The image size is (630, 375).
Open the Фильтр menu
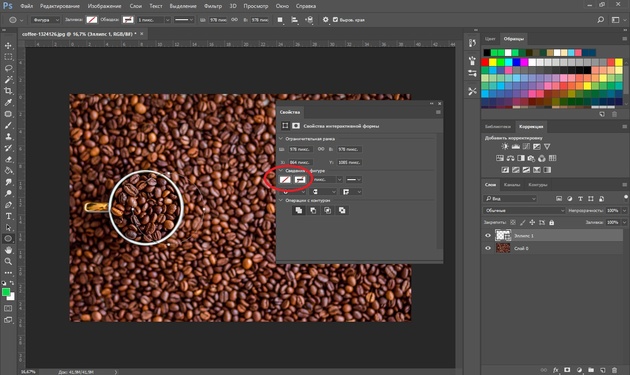tap(213, 6)
